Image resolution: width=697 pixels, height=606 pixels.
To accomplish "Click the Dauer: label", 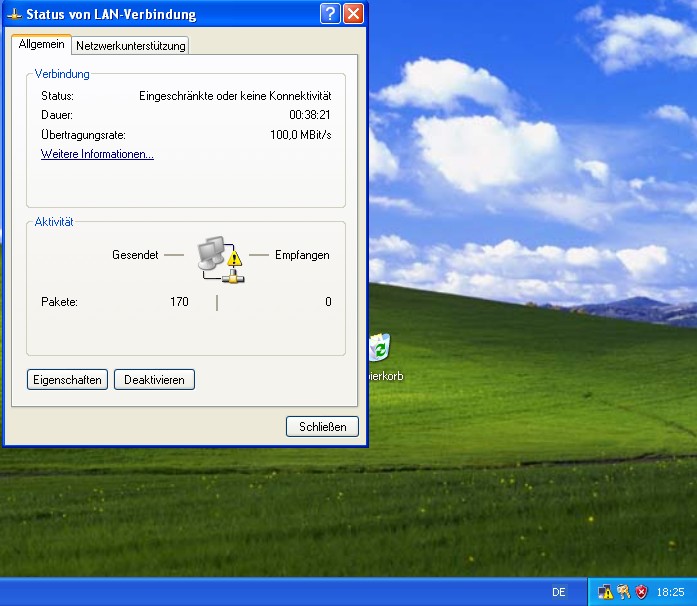I will [x=57, y=115].
